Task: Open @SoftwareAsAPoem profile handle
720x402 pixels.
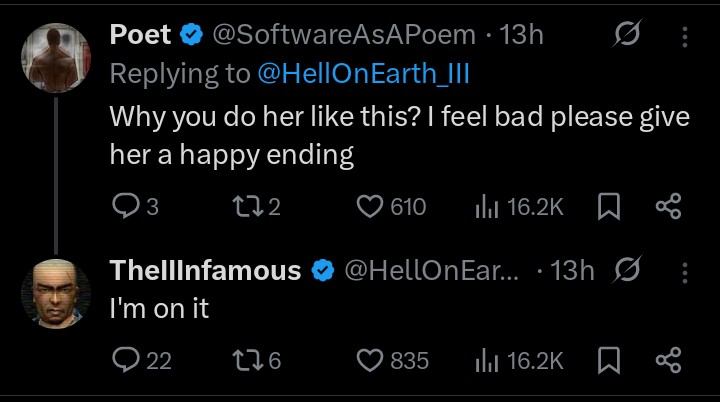Action: [x=344, y=35]
